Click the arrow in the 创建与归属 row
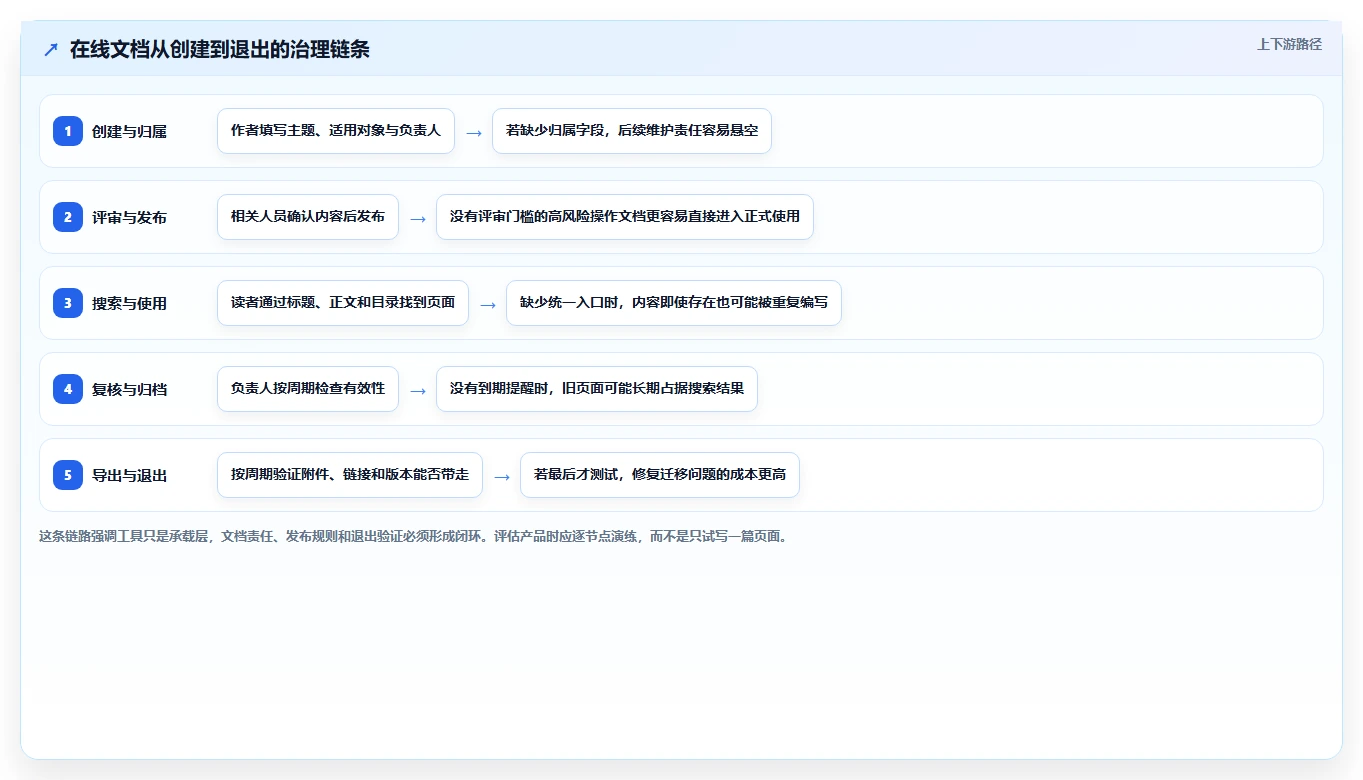Screen dimensions: 1363x780 pos(474,132)
